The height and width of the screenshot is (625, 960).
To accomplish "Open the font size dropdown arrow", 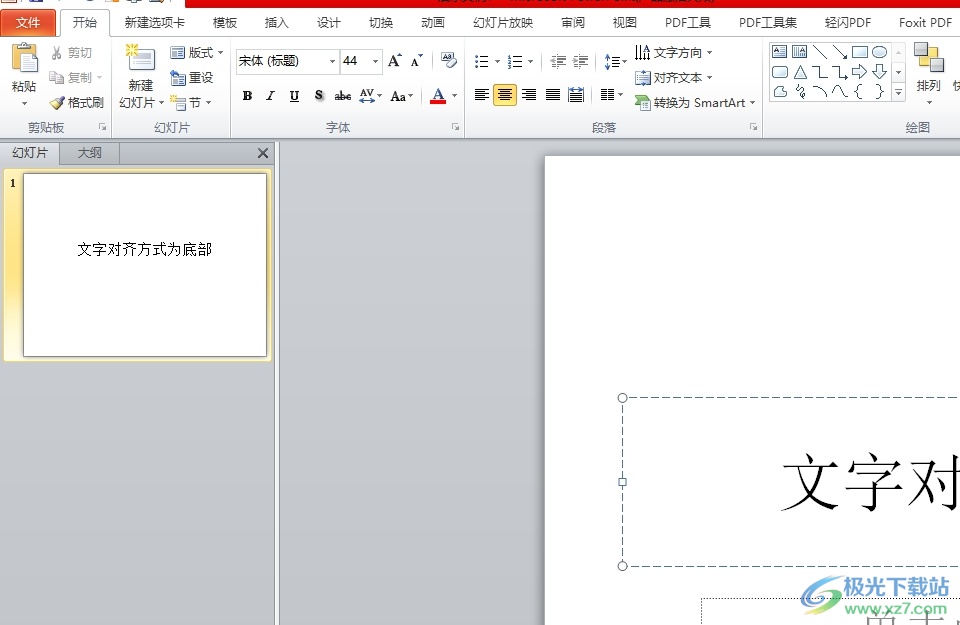I will pos(375,61).
